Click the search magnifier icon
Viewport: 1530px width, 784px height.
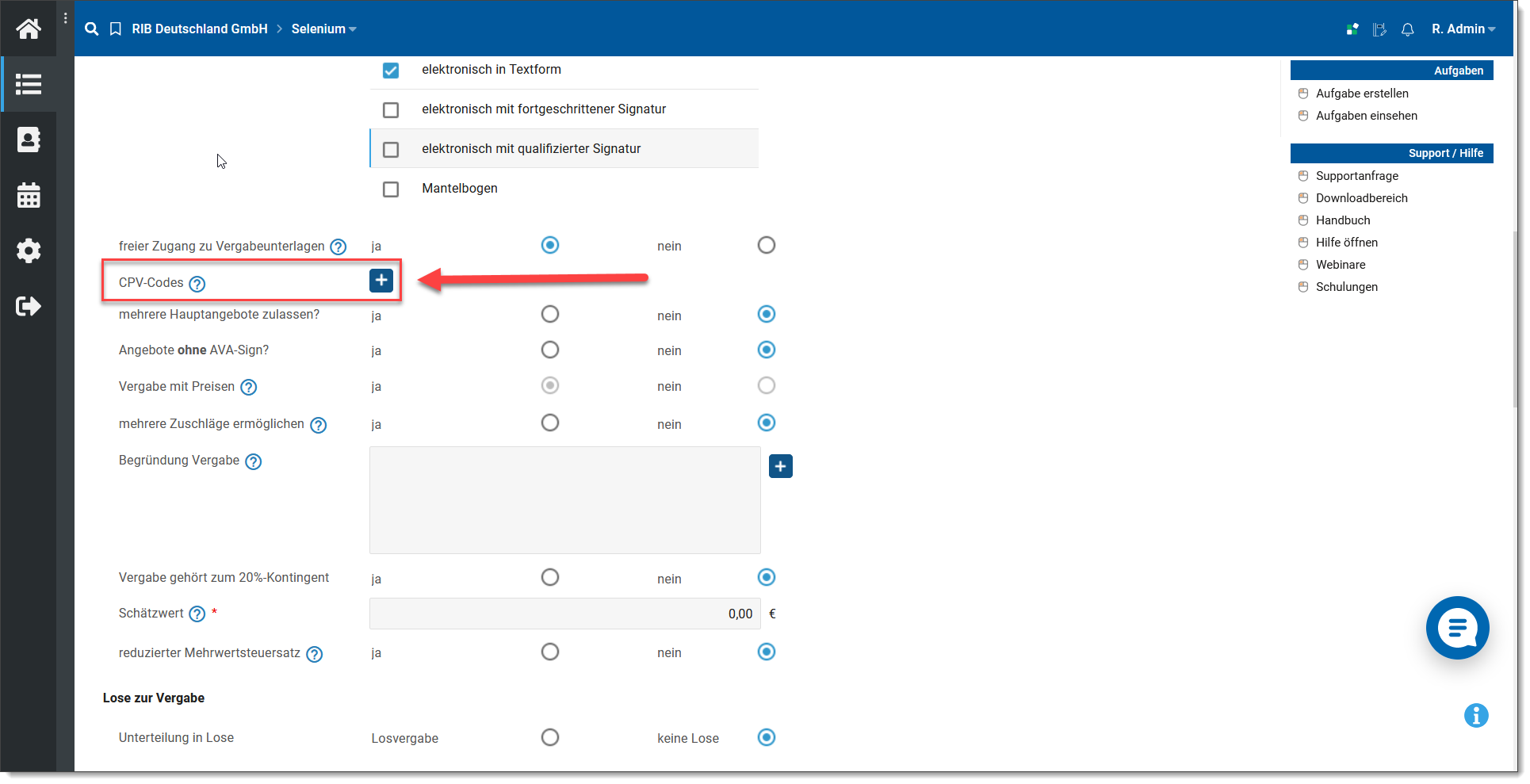(x=92, y=29)
